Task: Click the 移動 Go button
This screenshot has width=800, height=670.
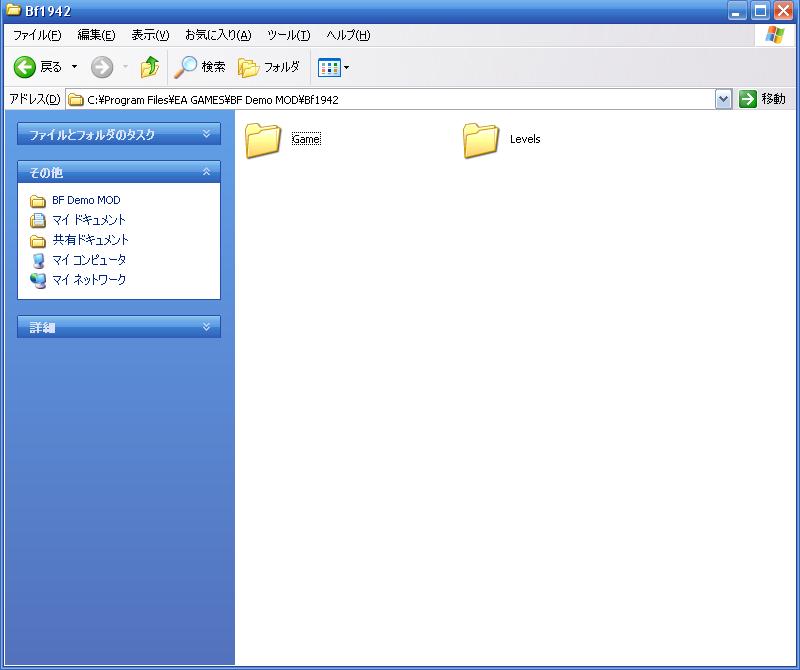Action: (762, 99)
